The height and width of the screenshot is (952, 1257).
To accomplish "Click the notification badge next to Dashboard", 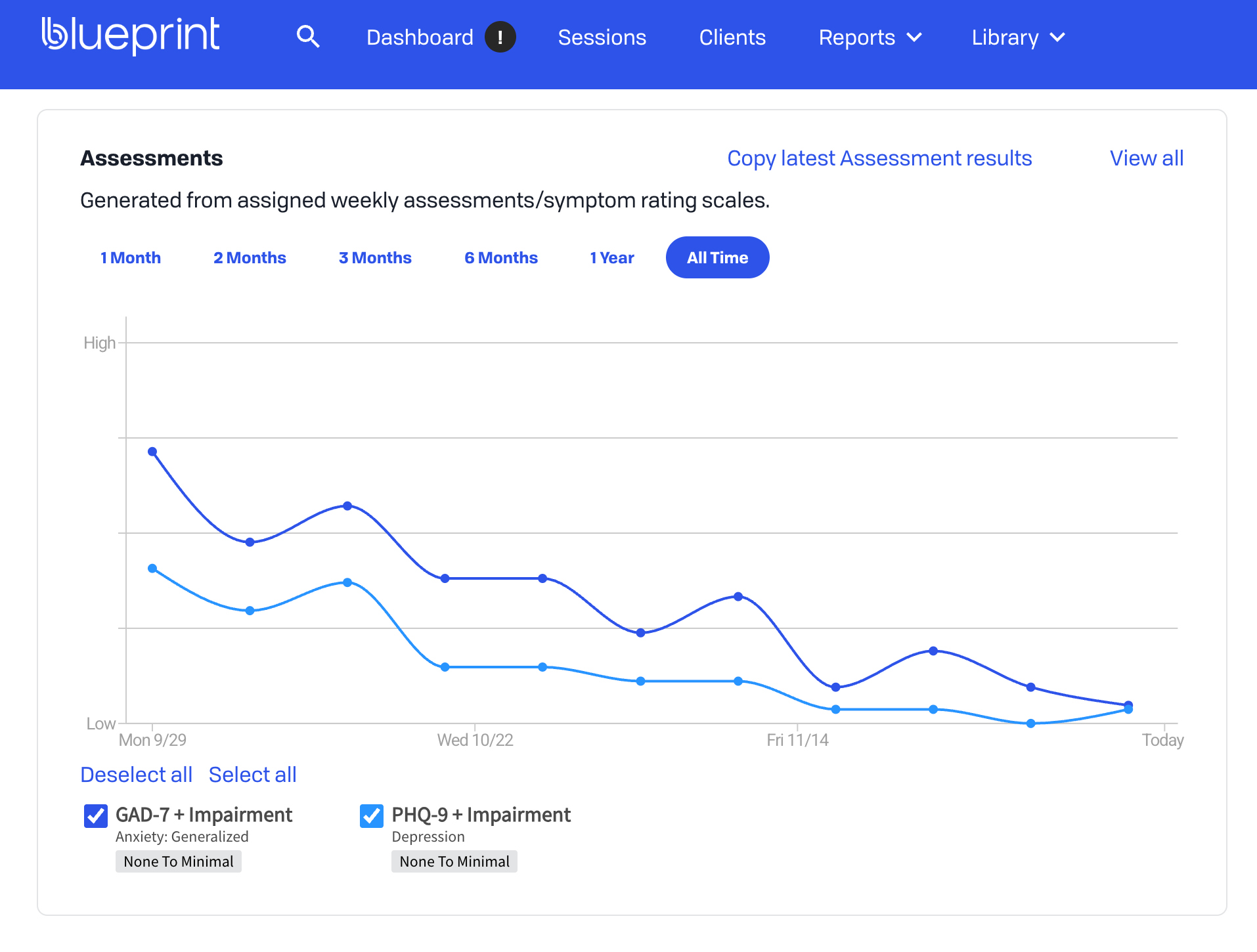I will coord(501,37).
